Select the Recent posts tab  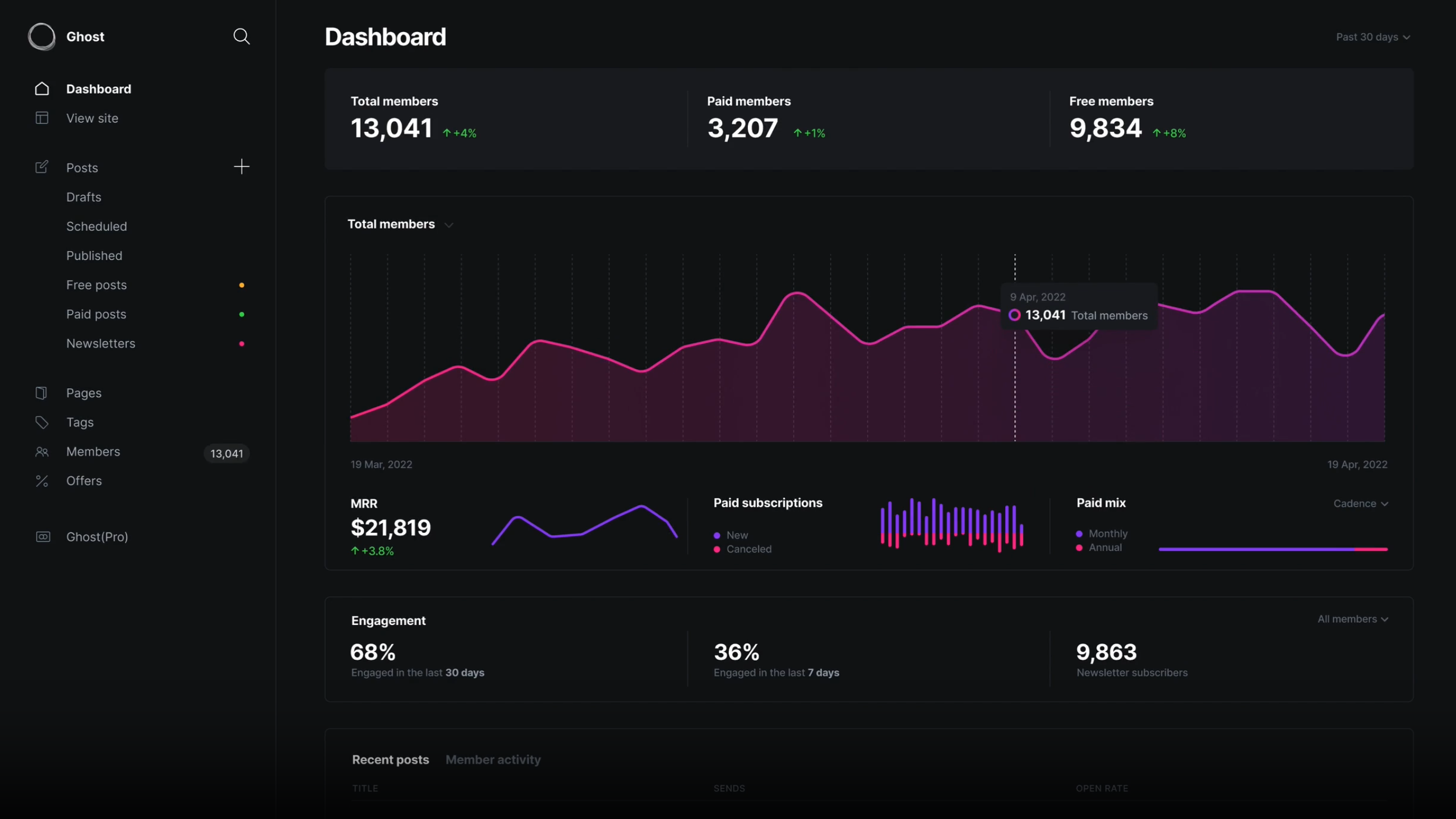[x=390, y=760]
